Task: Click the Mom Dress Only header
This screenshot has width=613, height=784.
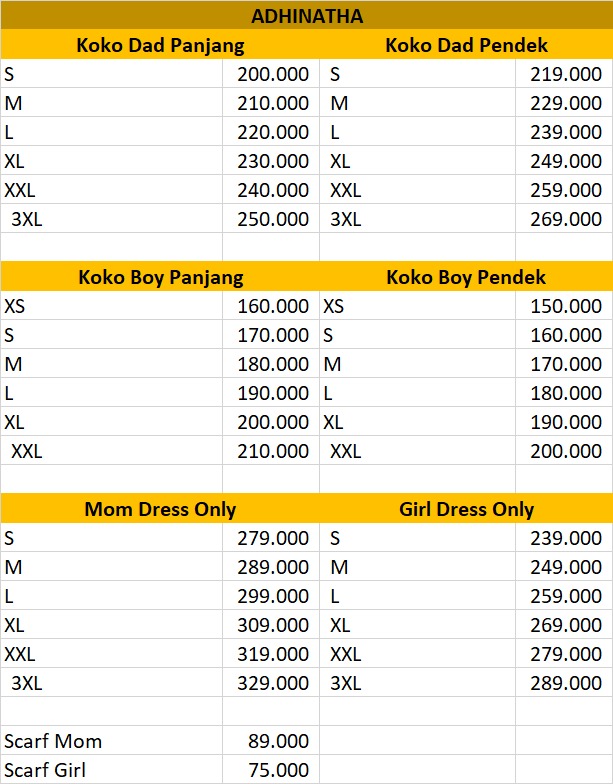Action: (160, 508)
